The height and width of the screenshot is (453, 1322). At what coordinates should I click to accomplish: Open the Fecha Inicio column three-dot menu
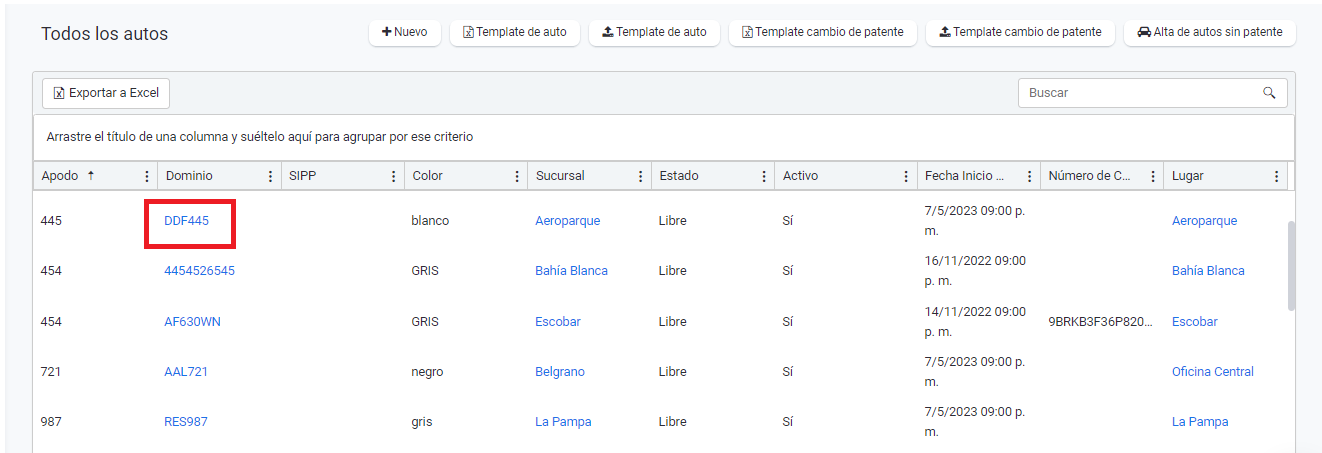(1029, 176)
